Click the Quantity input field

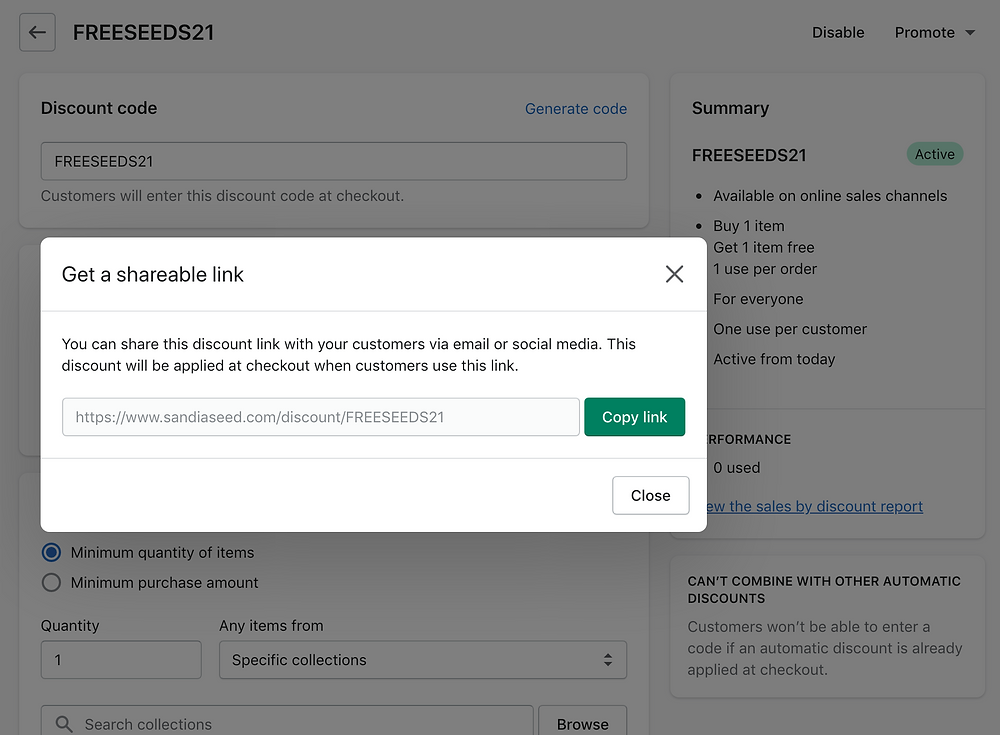click(121, 660)
